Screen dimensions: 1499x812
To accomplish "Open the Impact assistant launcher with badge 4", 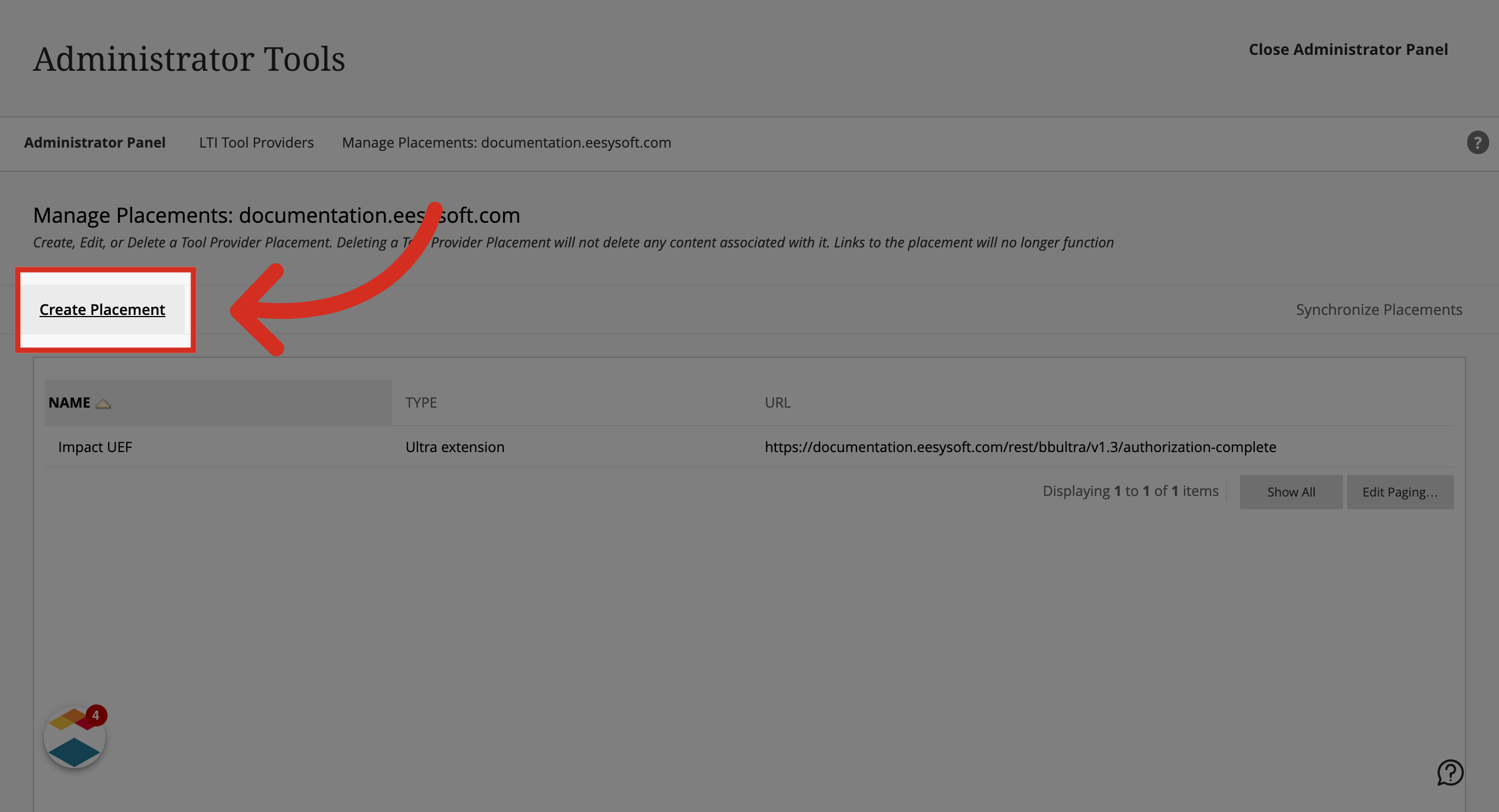I will click(75, 737).
